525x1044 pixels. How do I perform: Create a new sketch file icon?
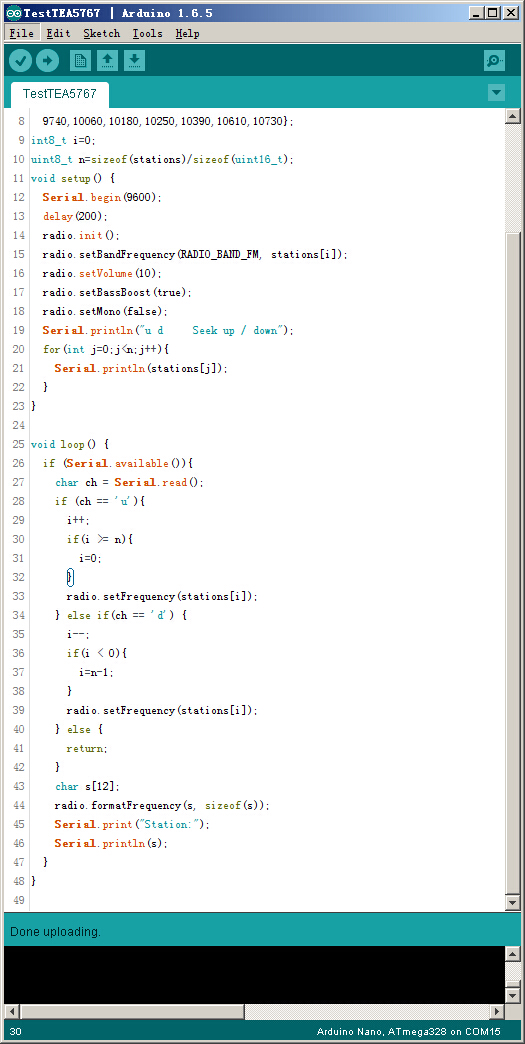pyautogui.click(x=81, y=61)
